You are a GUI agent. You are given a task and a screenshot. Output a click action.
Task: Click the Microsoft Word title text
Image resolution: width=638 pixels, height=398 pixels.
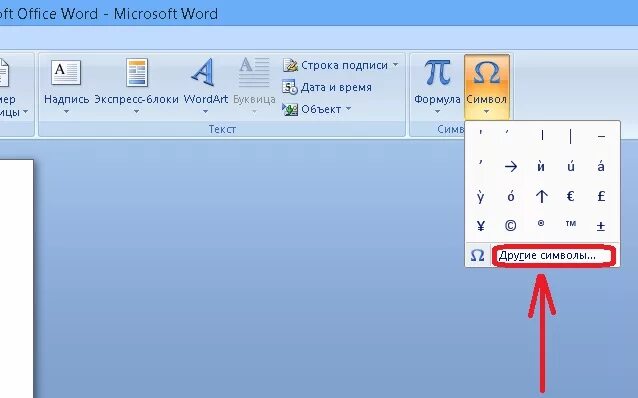tap(166, 14)
